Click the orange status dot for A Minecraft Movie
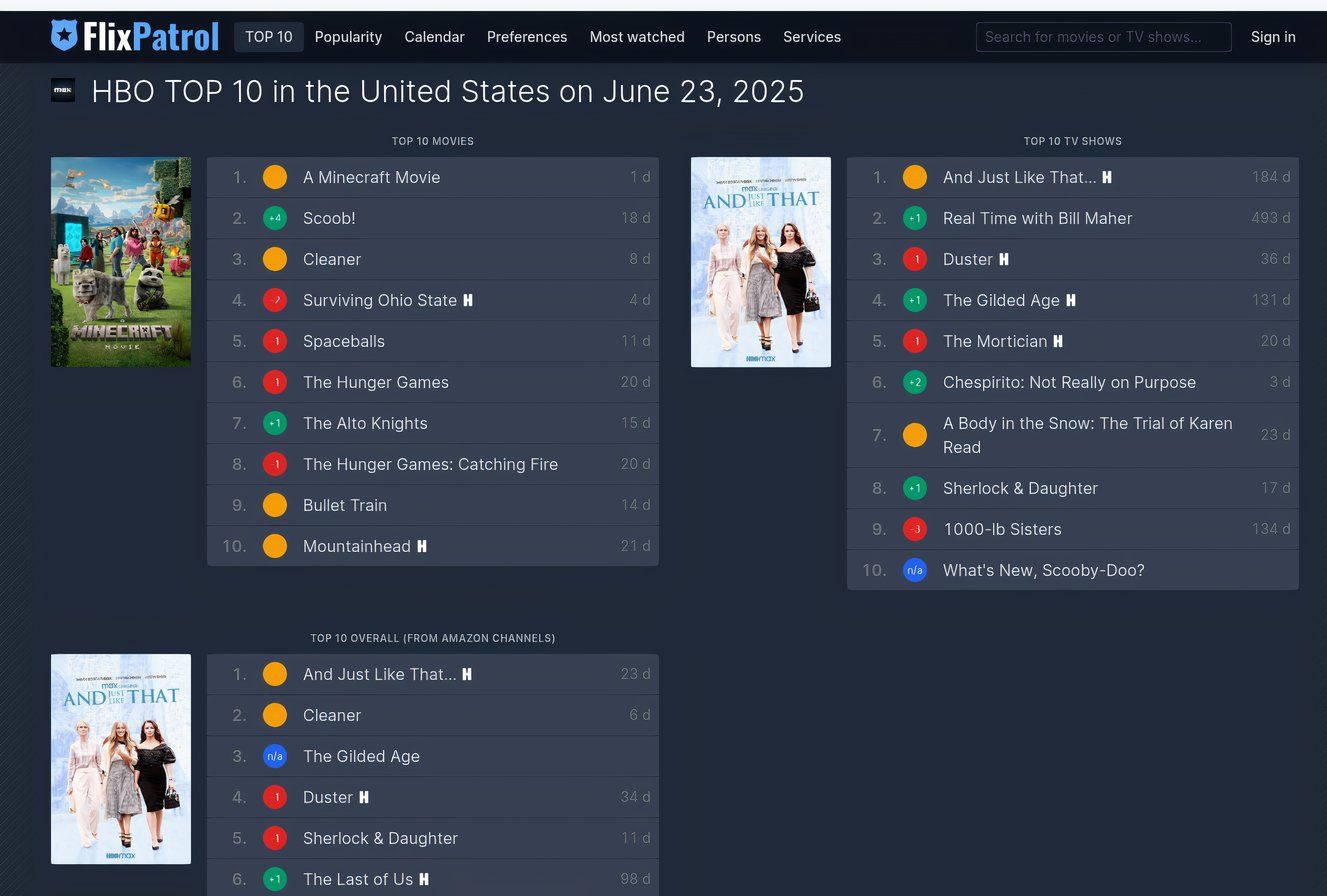The width and height of the screenshot is (1327, 896). click(x=275, y=177)
